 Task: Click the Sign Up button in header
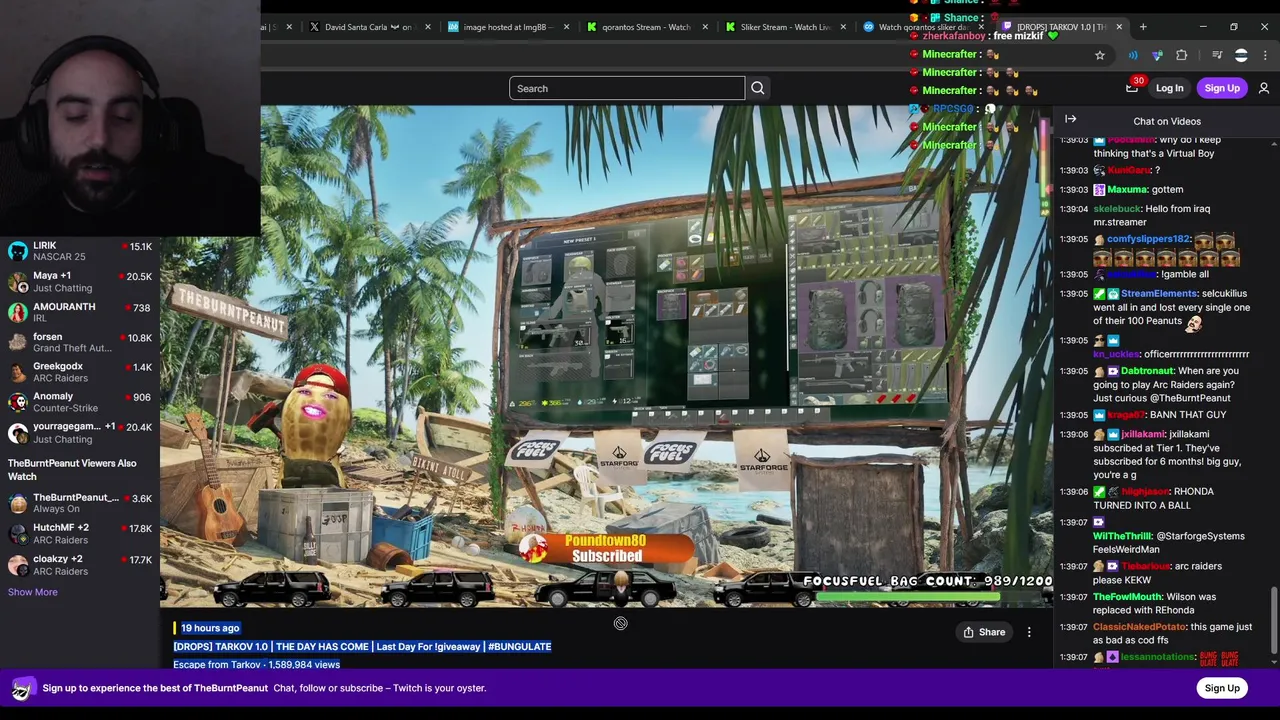tap(1222, 88)
